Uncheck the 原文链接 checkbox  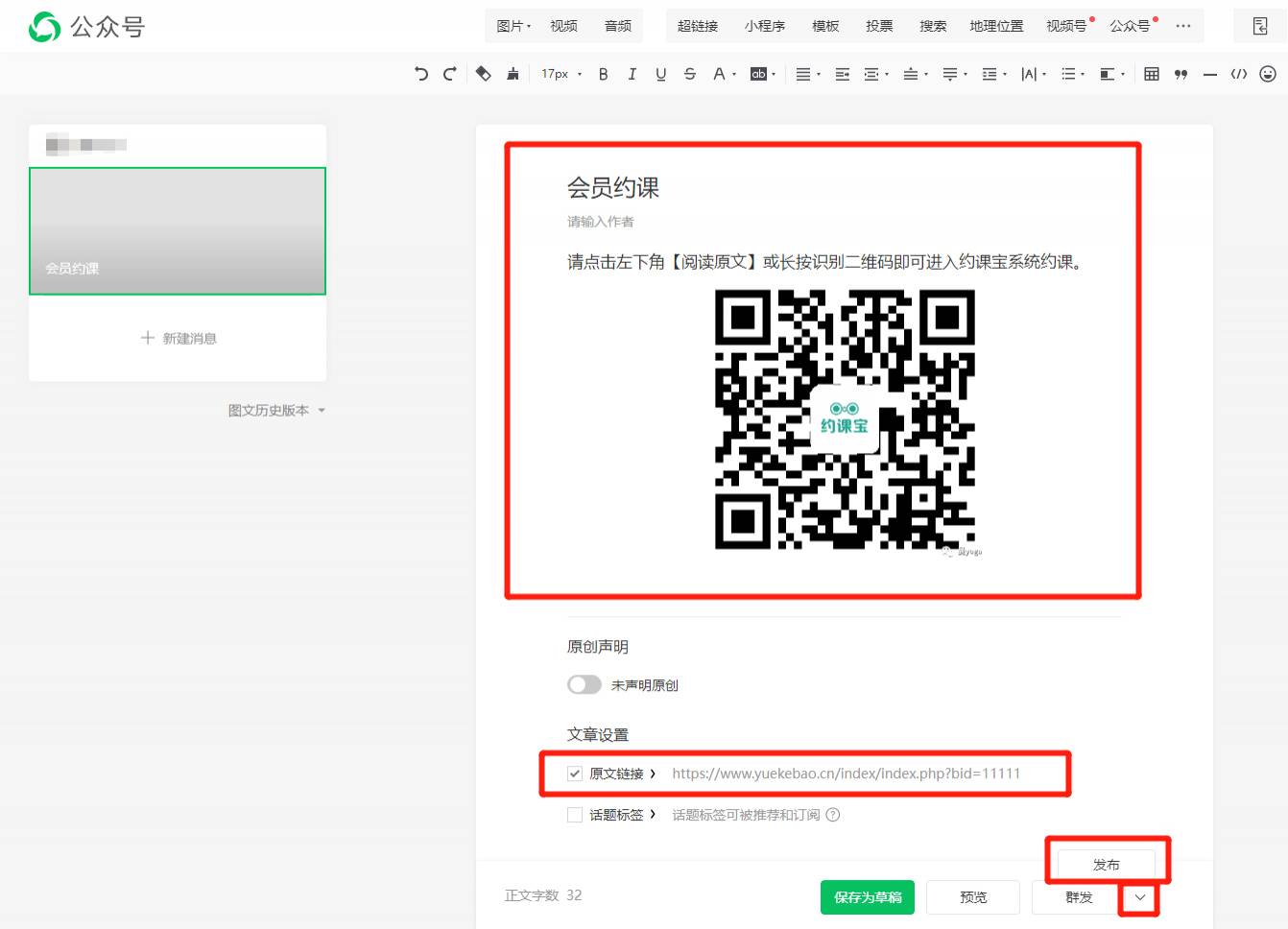pyautogui.click(x=575, y=774)
